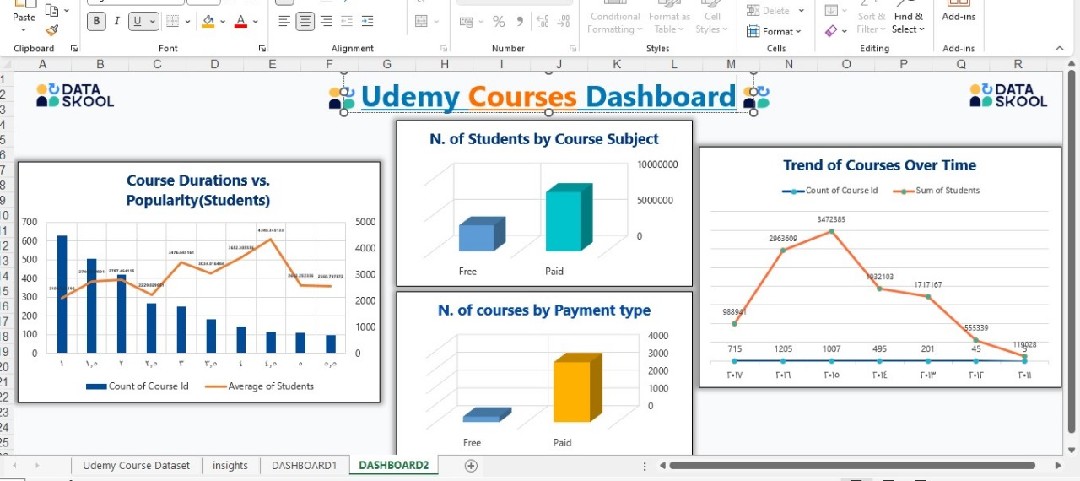
Task: Click 'Average of Students' legend entry
Action: 260,386
